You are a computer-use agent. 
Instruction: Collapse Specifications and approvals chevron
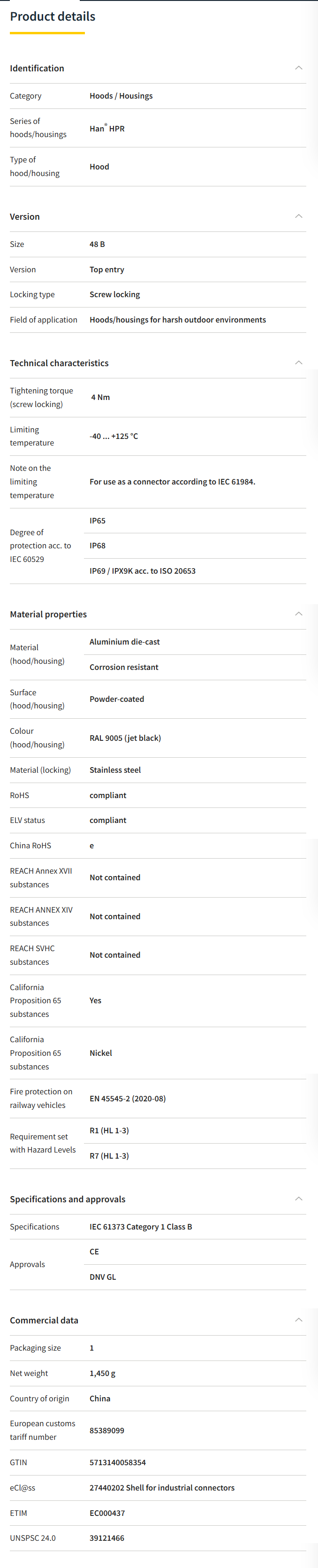click(x=298, y=1199)
